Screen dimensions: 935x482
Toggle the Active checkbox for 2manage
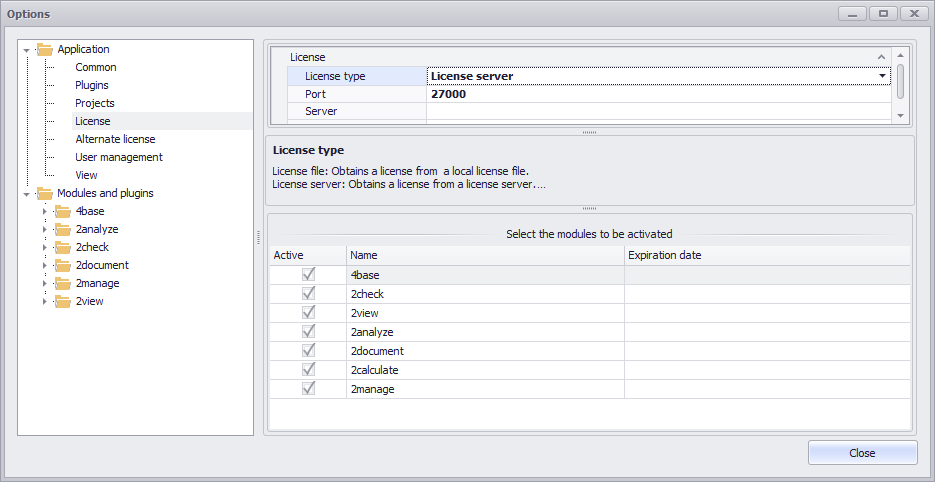[308, 389]
